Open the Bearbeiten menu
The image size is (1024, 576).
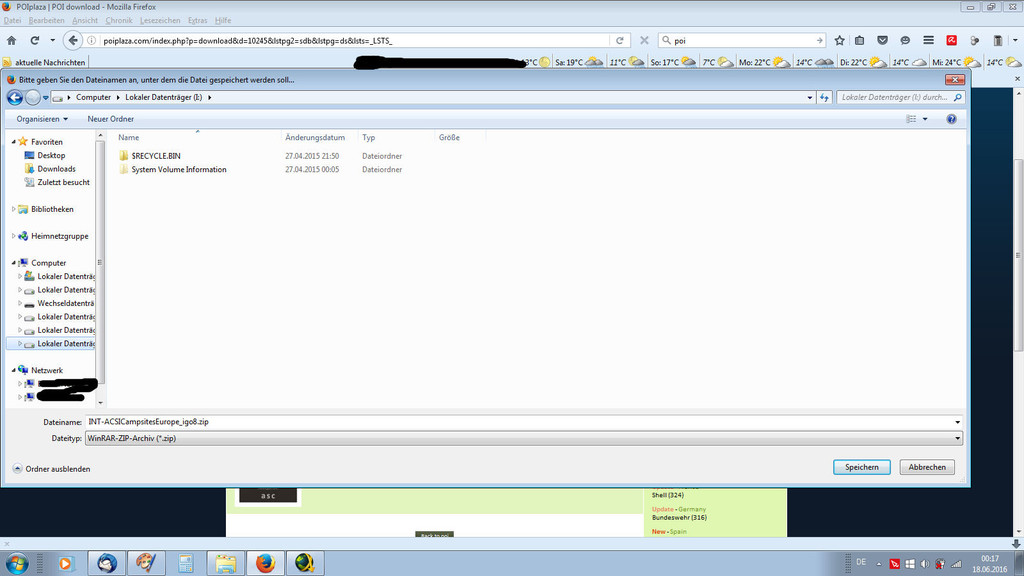click(46, 20)
